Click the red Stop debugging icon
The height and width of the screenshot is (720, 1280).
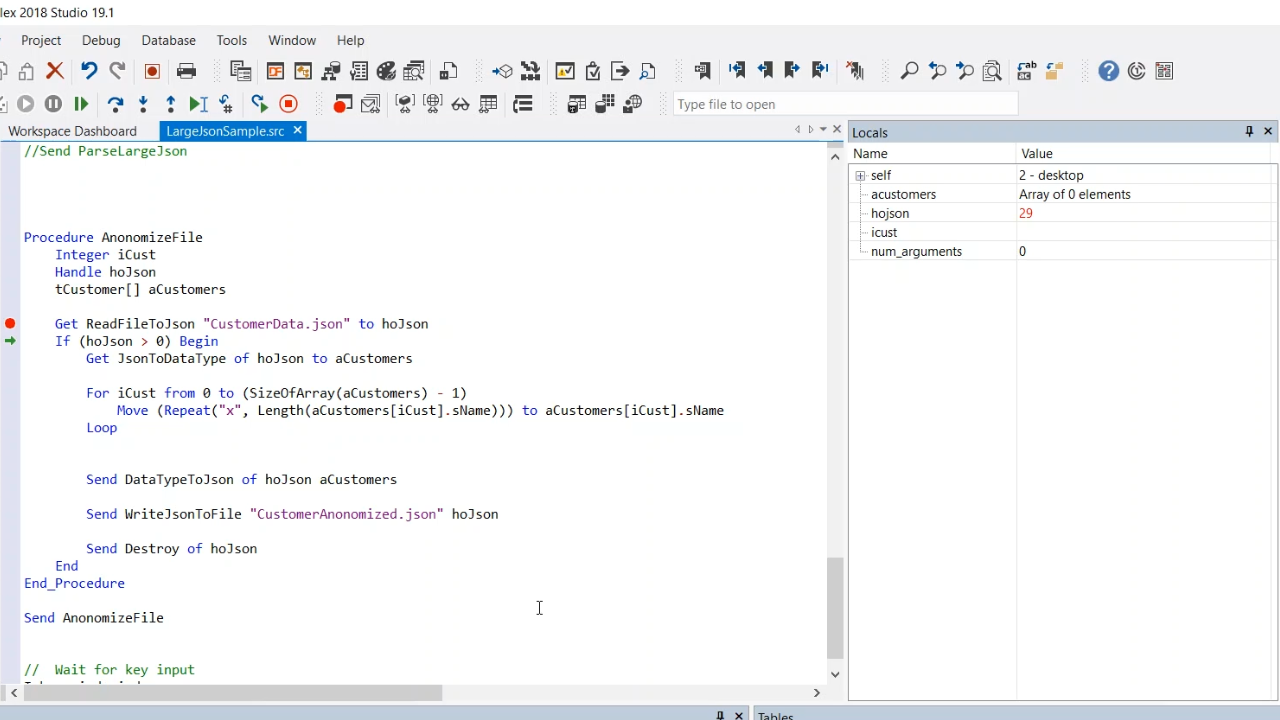[288, 104]
